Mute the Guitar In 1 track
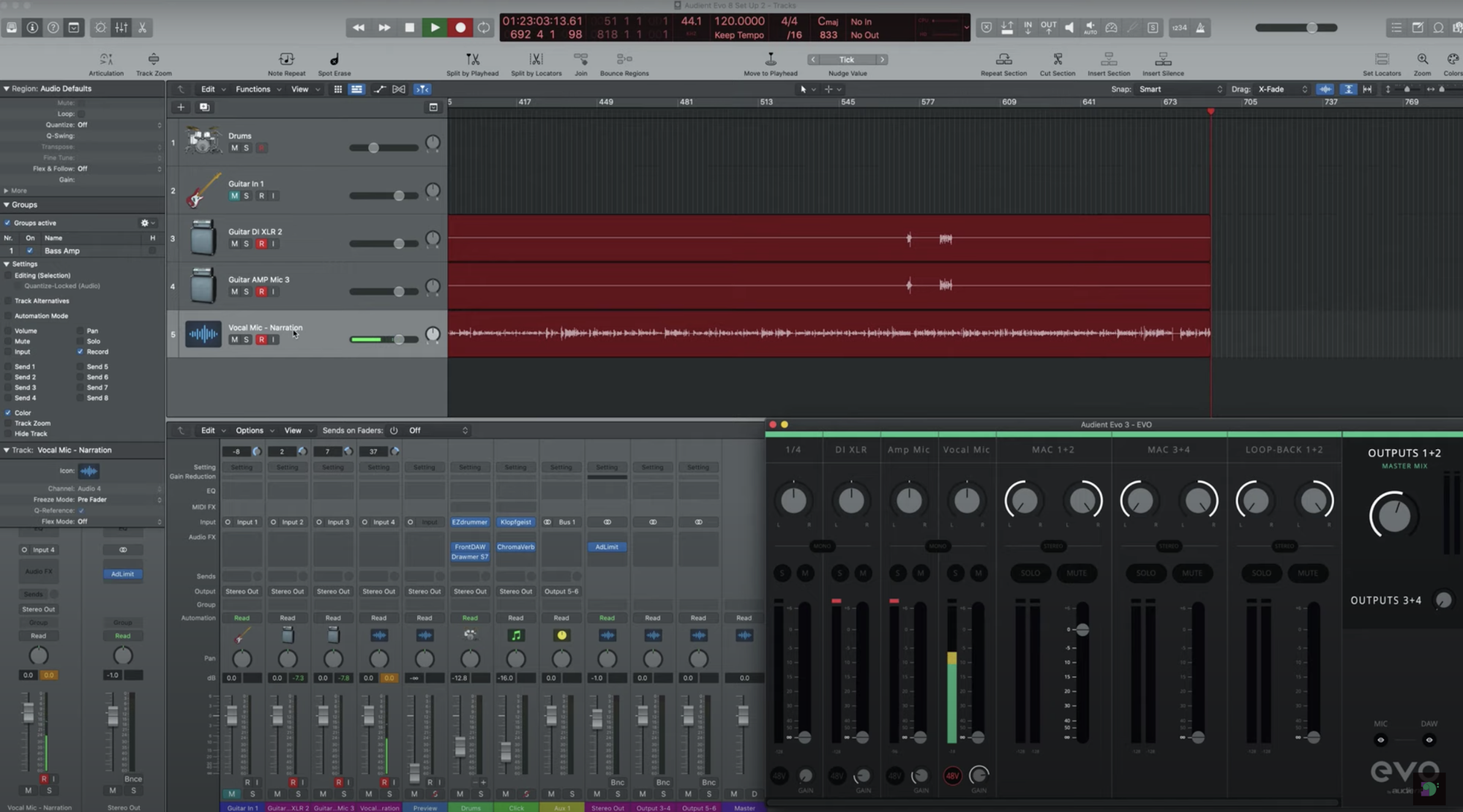The width and height of the screenshot is (1463, 812). pos(234,196)
